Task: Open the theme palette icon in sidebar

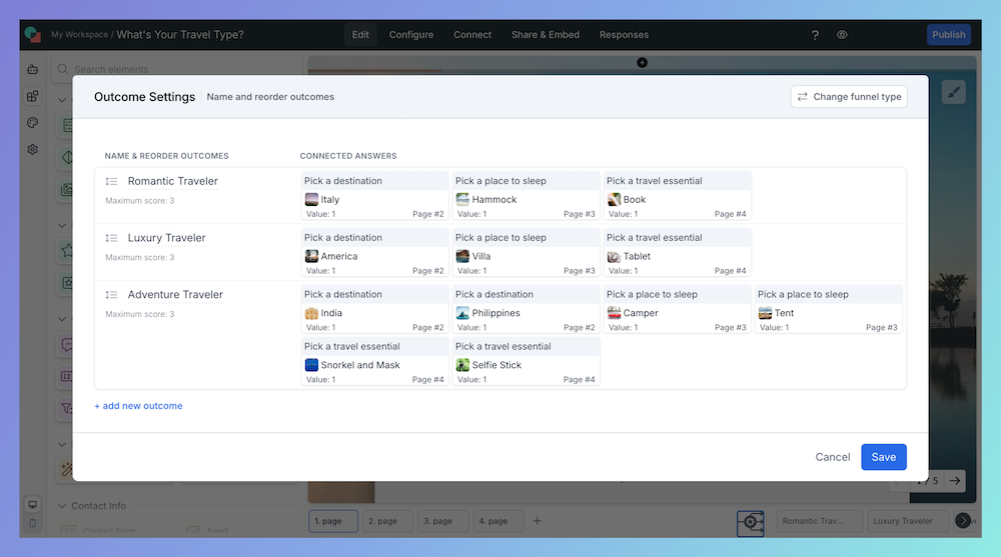Action: [x=32, y=123]
